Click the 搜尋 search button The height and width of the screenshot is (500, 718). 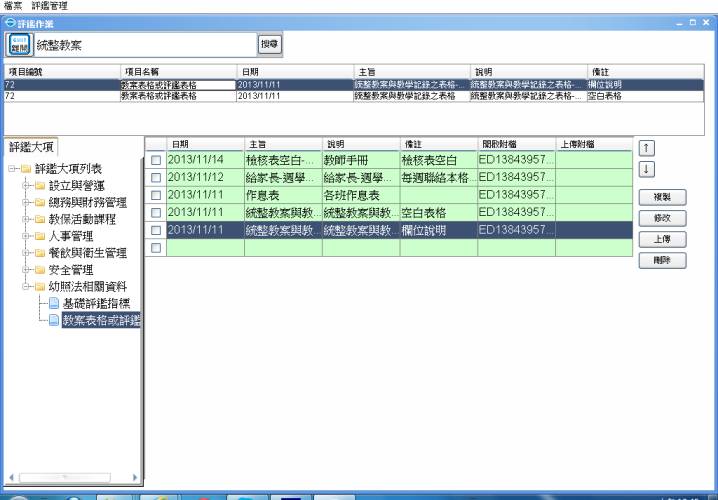tap(269, 44)
